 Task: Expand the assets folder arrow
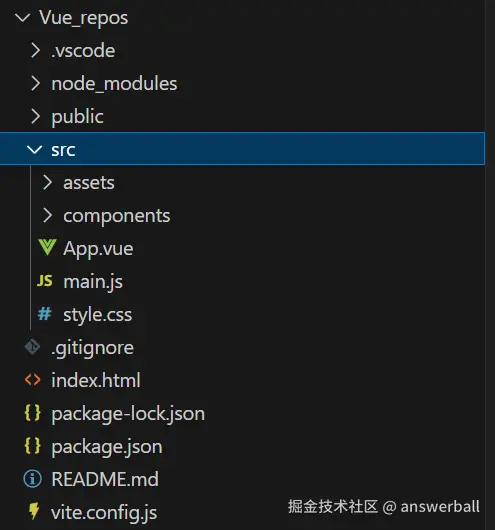(x=47, y=182)
